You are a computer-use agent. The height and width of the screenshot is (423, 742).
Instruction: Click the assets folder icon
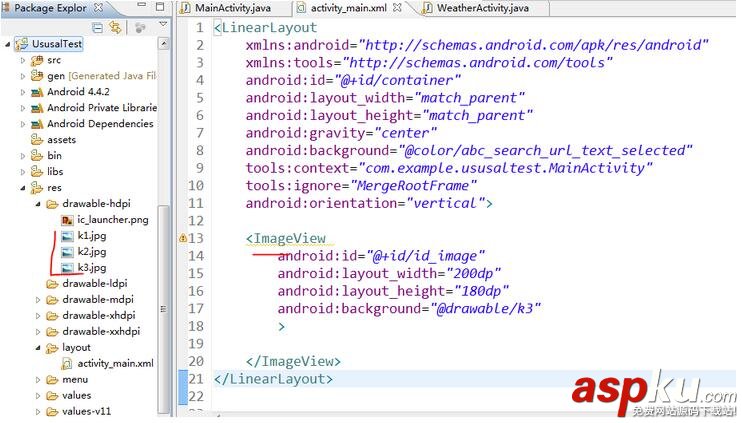[x=37, y=140]
